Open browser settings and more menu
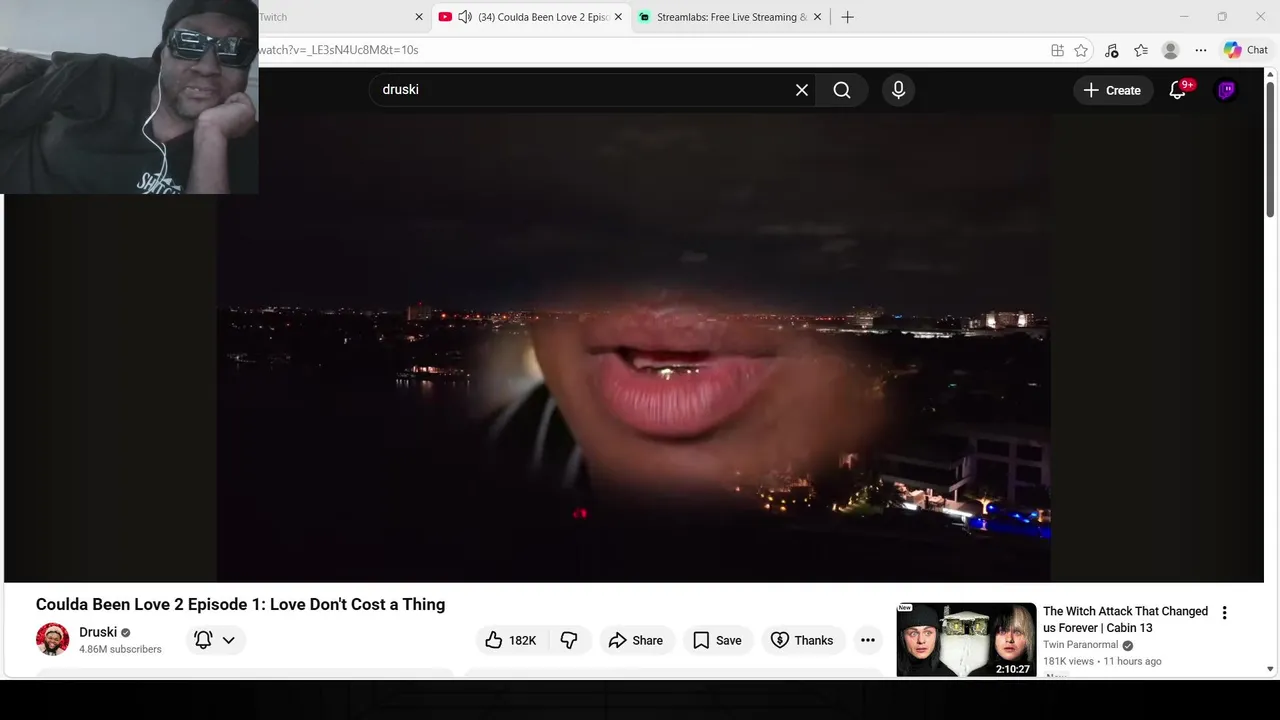1280x720 pixels. [1201, 50]
